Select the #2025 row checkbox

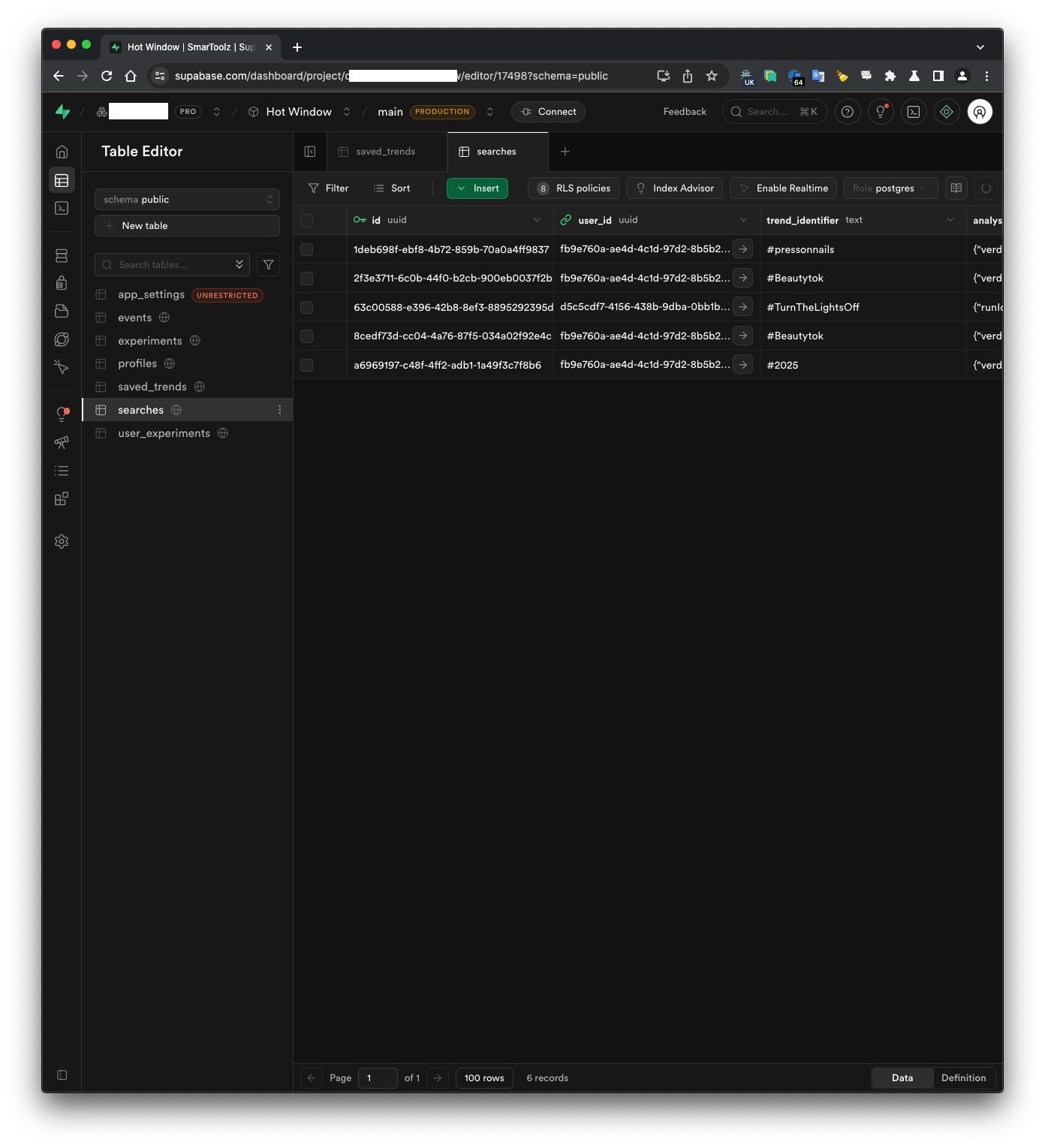click(x=306, y=365)
